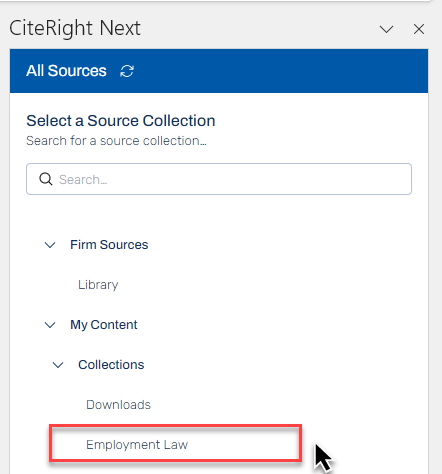The width and height of the screenshot is (442, 474).
Task: Select the Firm Sources node label
Action: coord(109,245)
